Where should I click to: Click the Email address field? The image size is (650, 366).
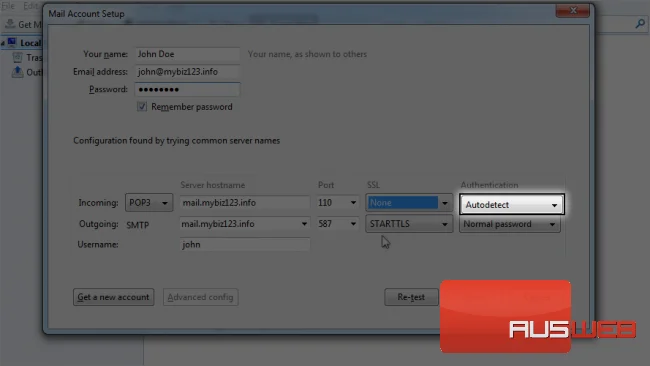pyautogui.click(x=187, y=72)
